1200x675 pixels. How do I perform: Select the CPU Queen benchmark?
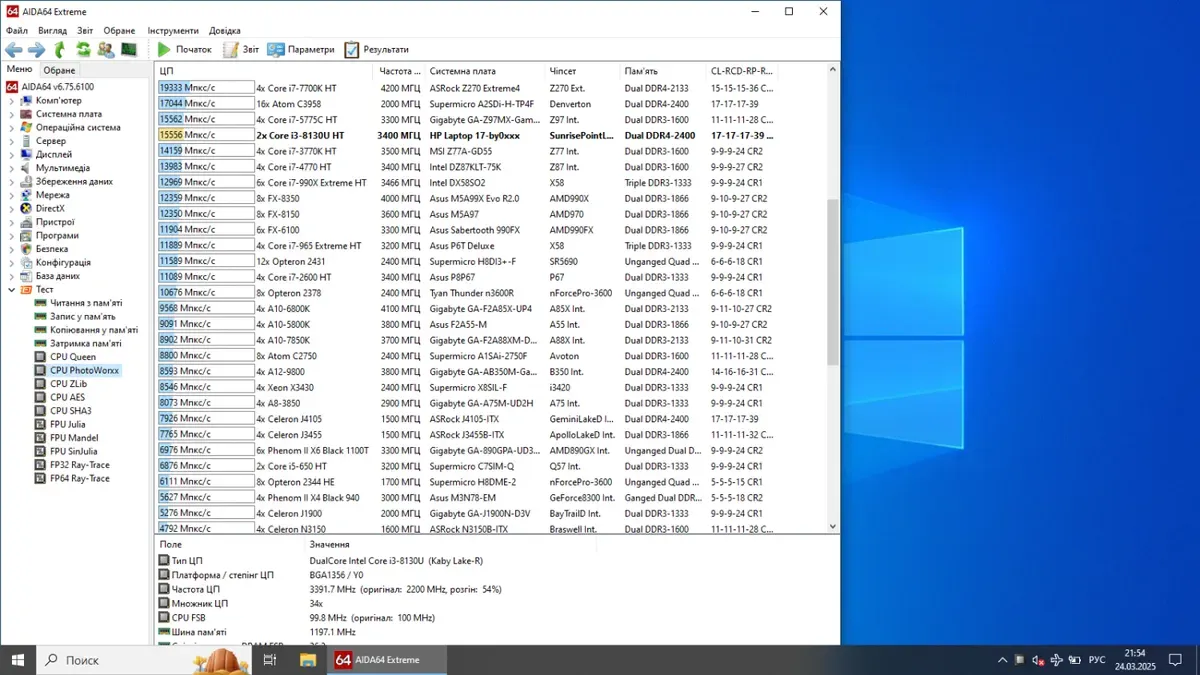click(x=73, y=357)
